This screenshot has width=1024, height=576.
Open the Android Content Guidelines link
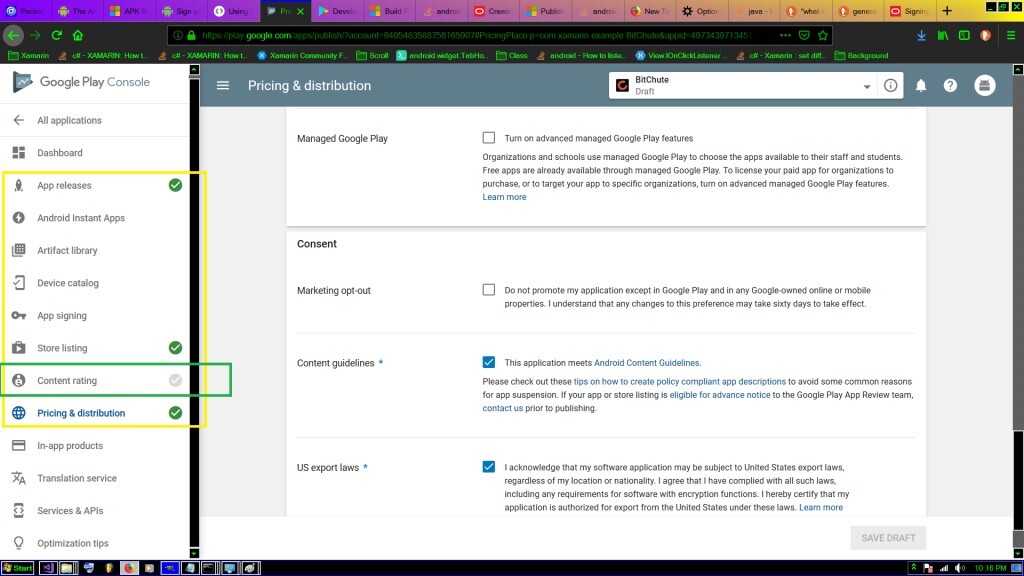pos(647,363)
